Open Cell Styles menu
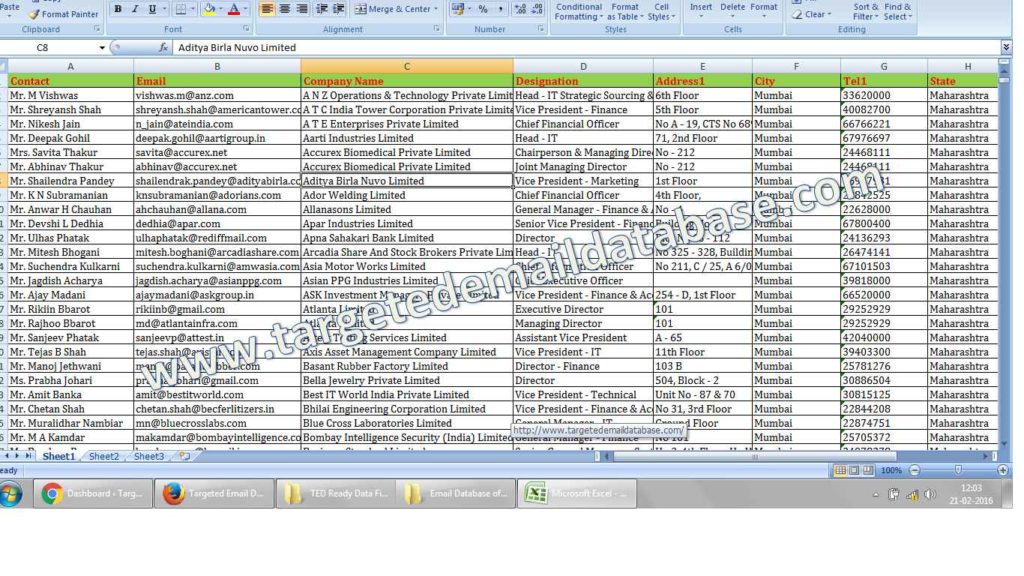The height and width of the screenshot is (576, 1024). click(x=661, y=11)
